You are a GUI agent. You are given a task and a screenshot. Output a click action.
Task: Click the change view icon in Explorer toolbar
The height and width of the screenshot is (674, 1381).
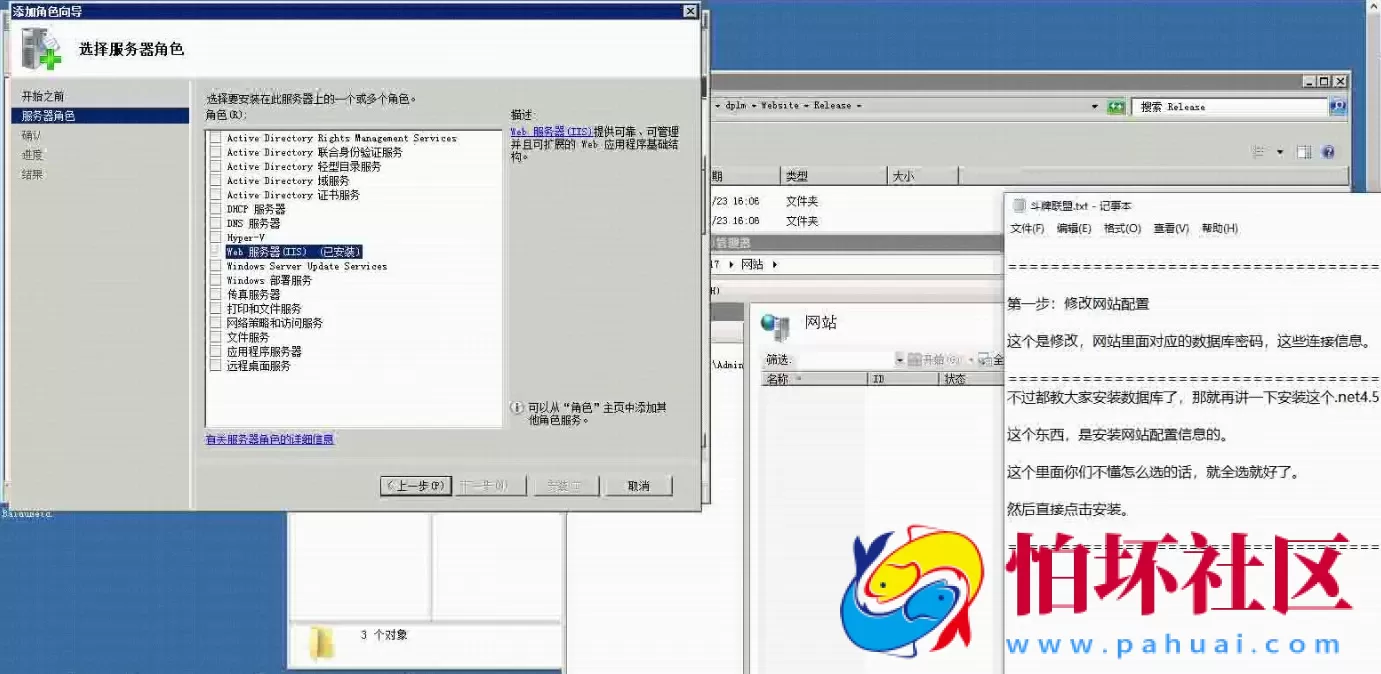[1260, 152]
